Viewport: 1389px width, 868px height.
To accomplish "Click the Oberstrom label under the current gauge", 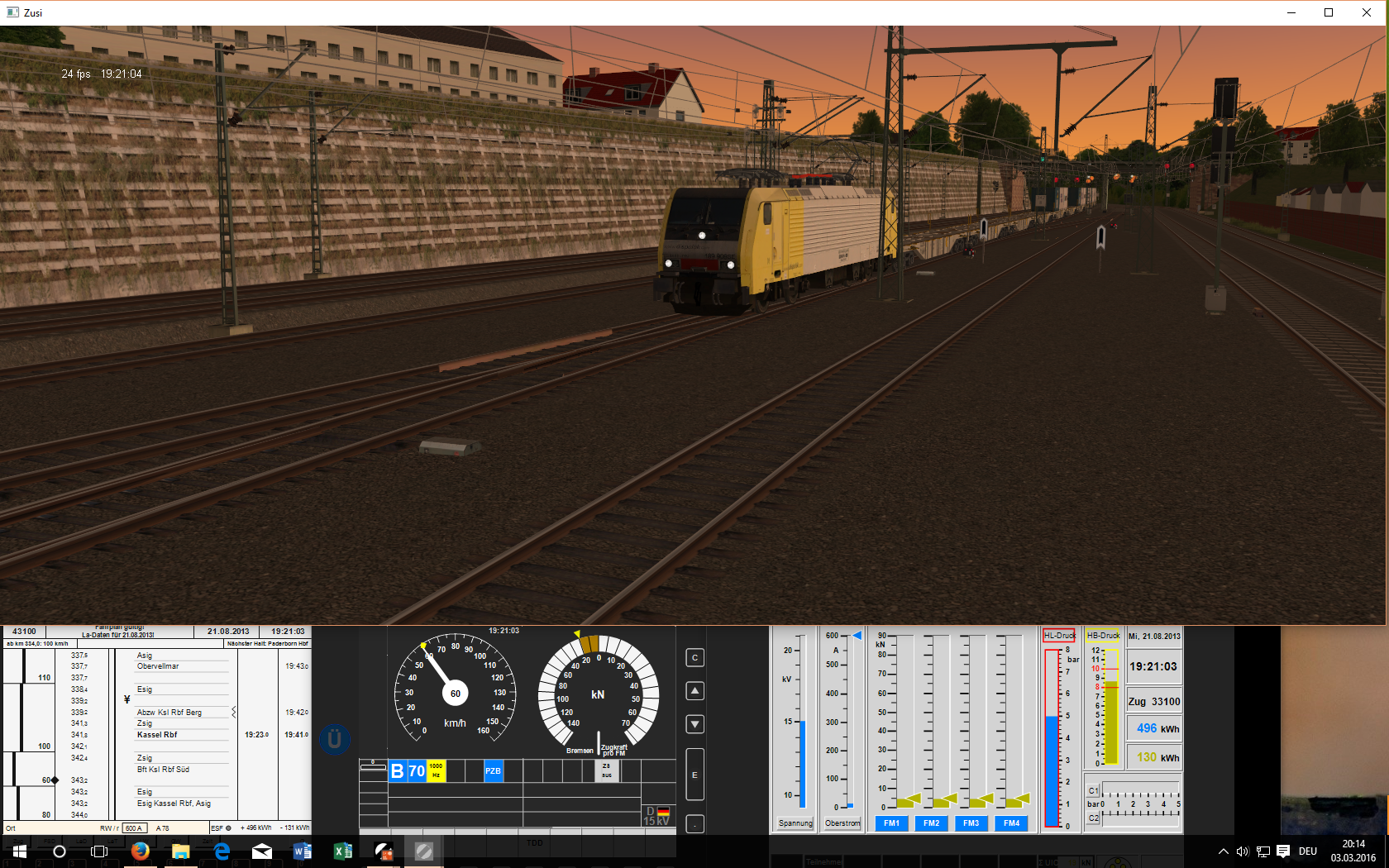I will (842, 823).
